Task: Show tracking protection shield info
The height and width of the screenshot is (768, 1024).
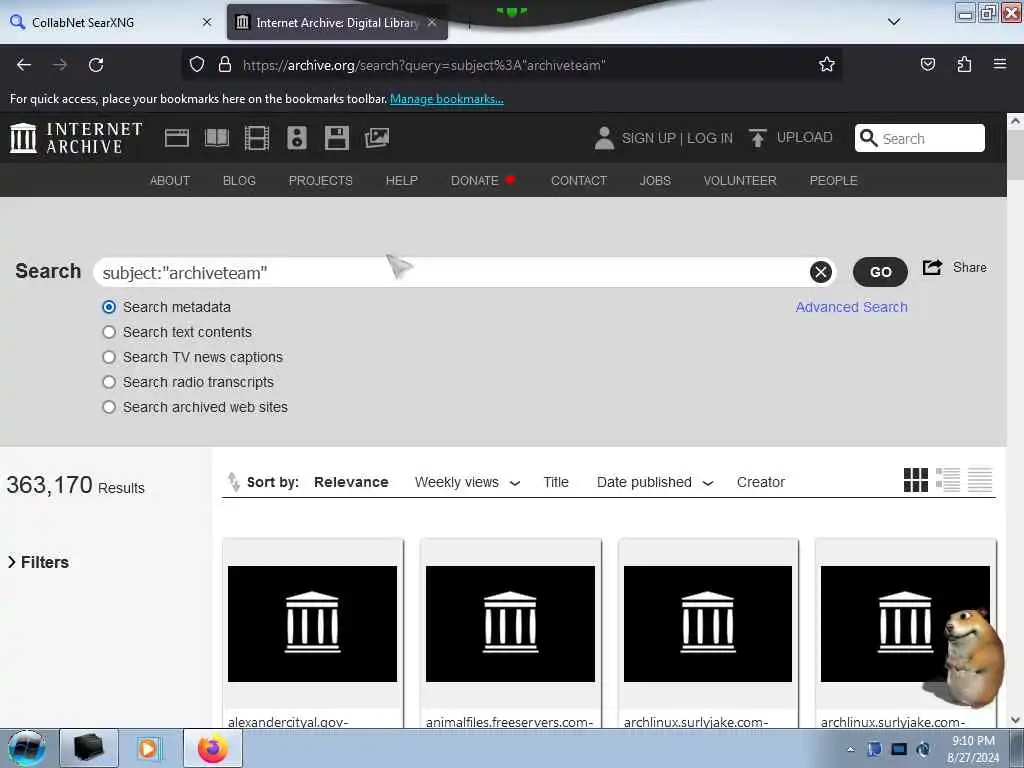Action: pyautogui.click(x=197, y=65)
